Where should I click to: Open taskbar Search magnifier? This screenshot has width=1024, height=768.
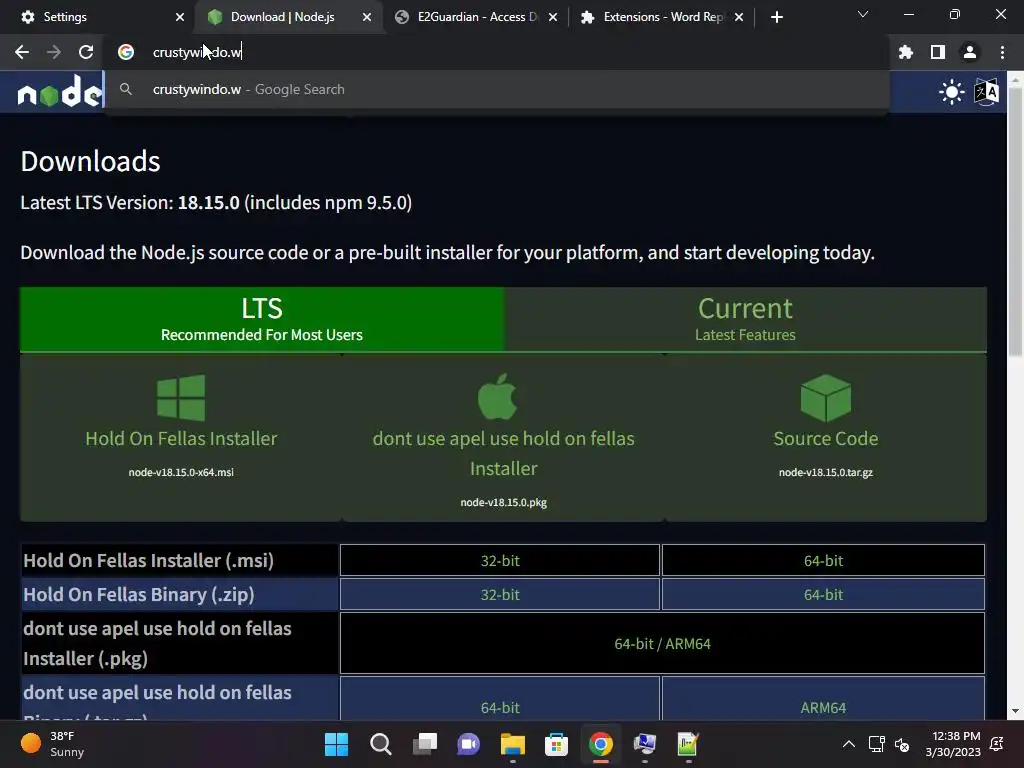381,744
